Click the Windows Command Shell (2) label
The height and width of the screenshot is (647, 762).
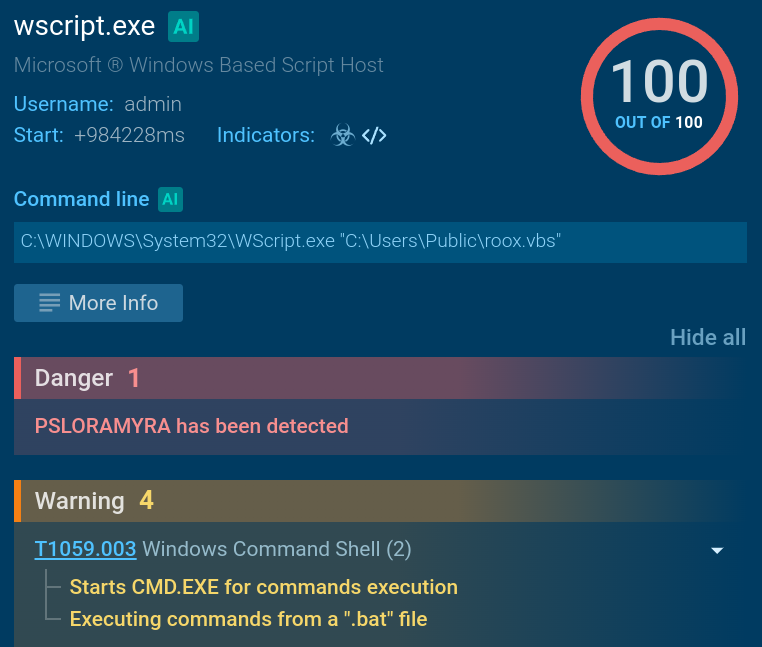click(x=277, y=549)
